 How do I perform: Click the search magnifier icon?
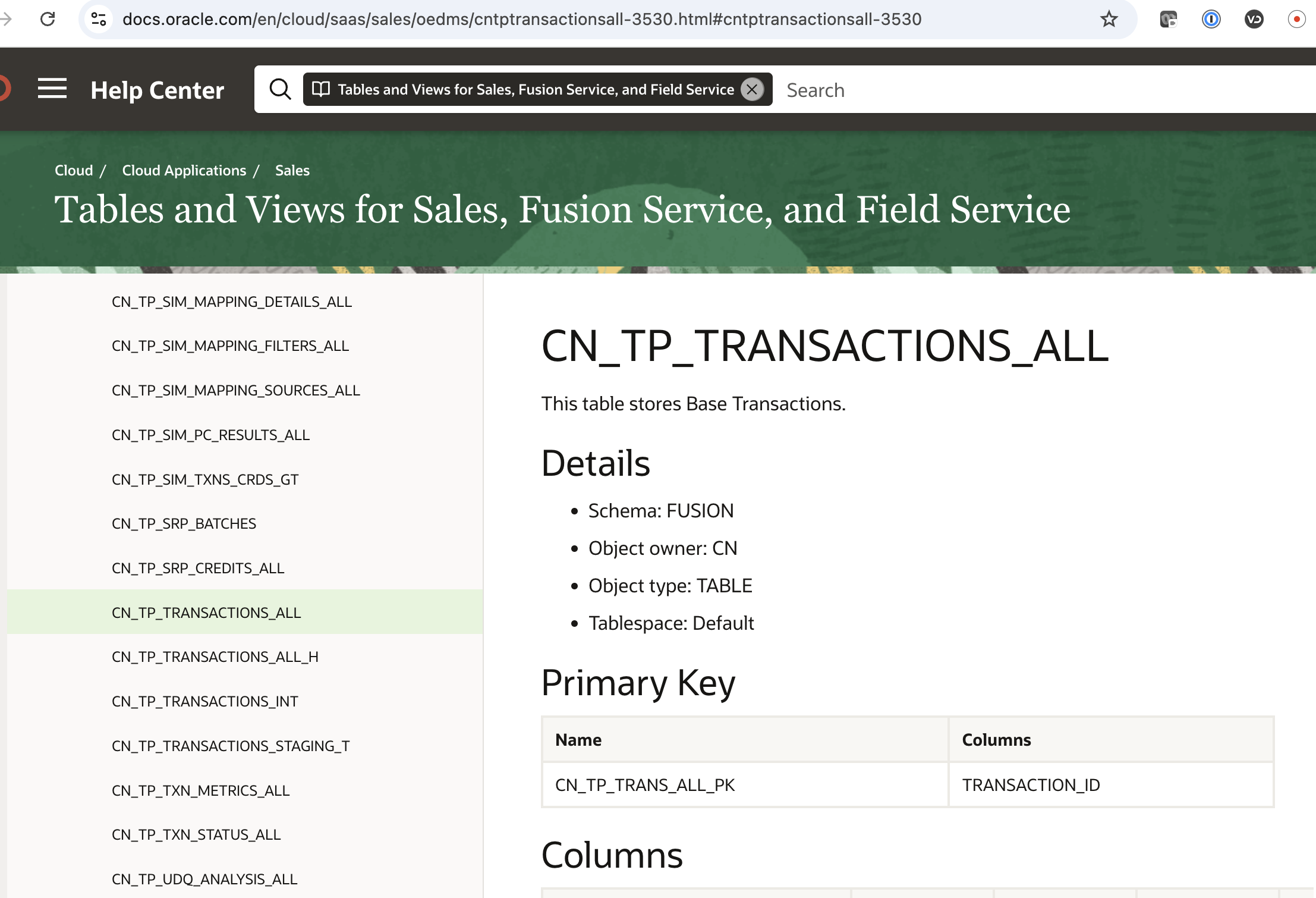point(280,89)
